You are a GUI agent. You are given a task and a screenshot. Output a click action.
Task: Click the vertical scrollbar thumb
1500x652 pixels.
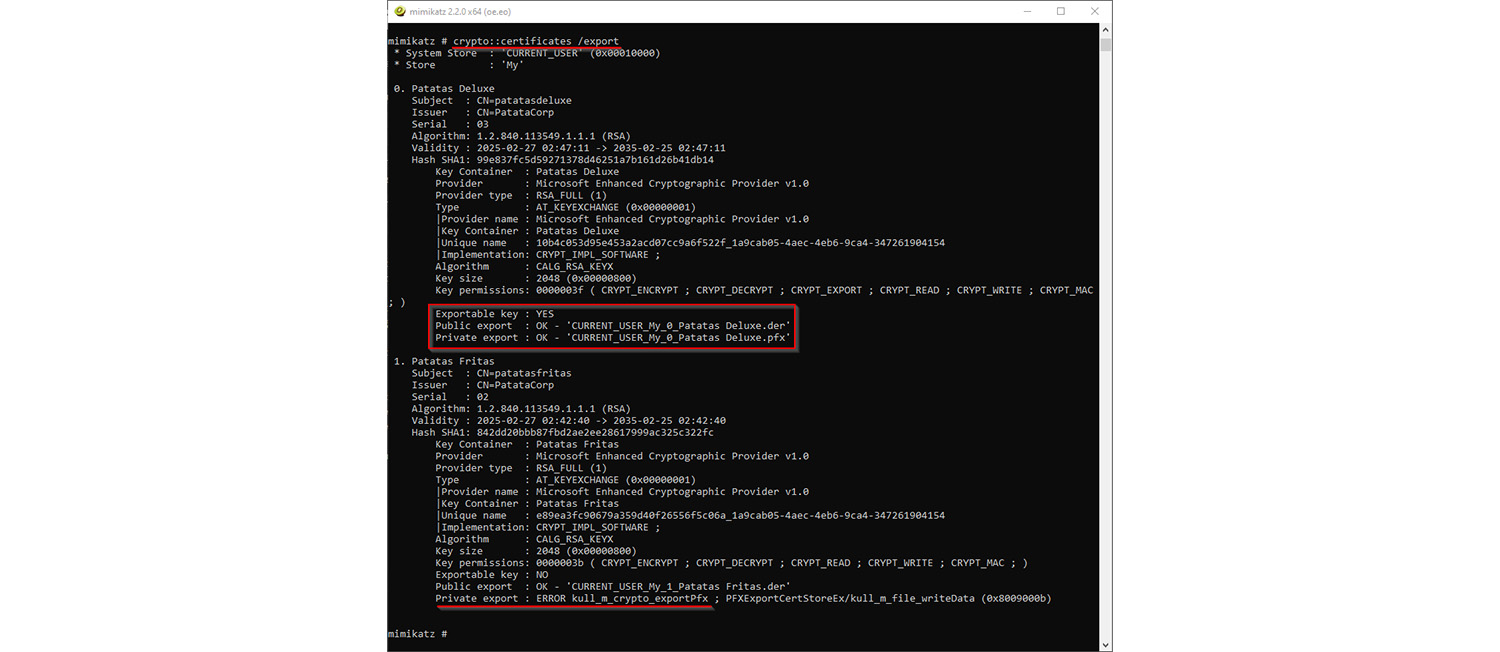[x=1105, y=45]
